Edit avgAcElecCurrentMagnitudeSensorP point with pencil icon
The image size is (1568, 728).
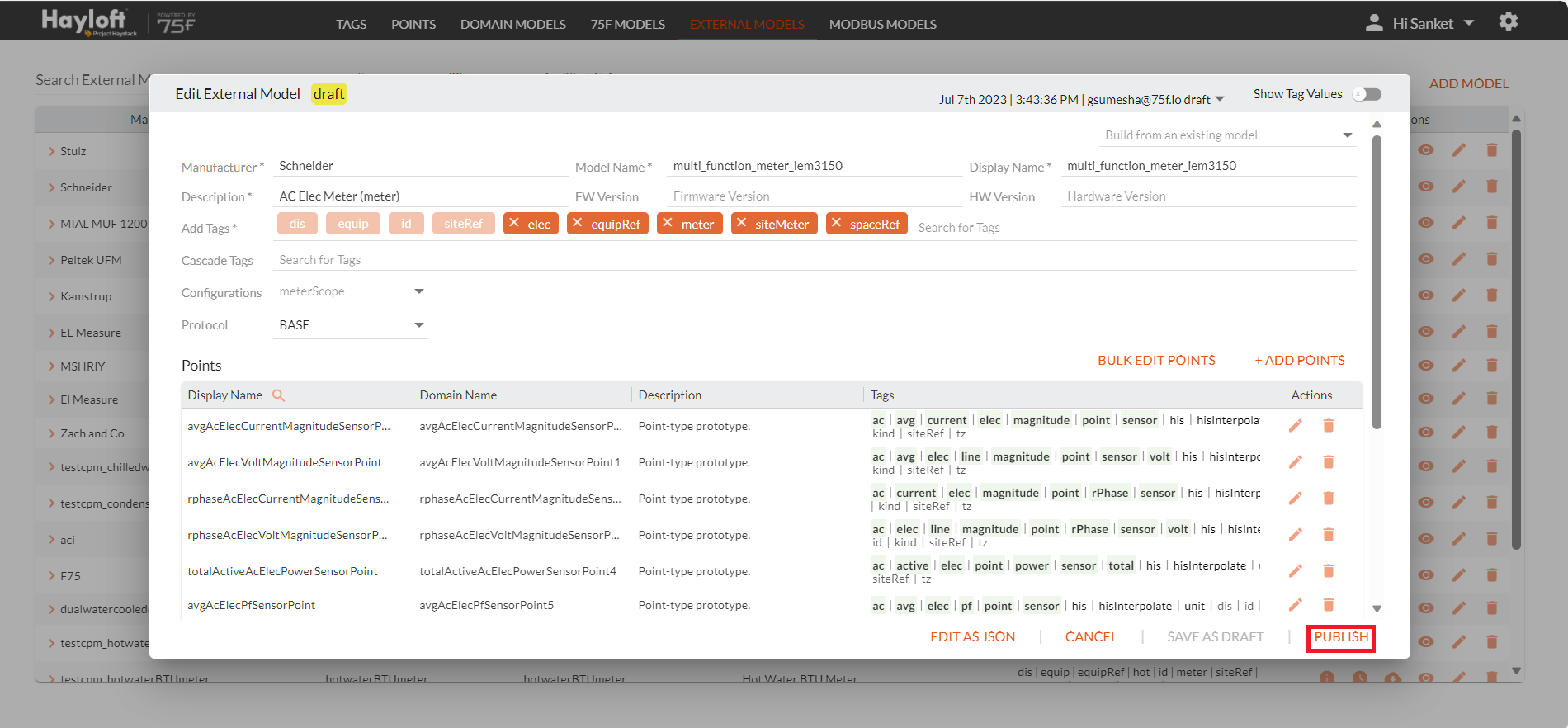1296,426
